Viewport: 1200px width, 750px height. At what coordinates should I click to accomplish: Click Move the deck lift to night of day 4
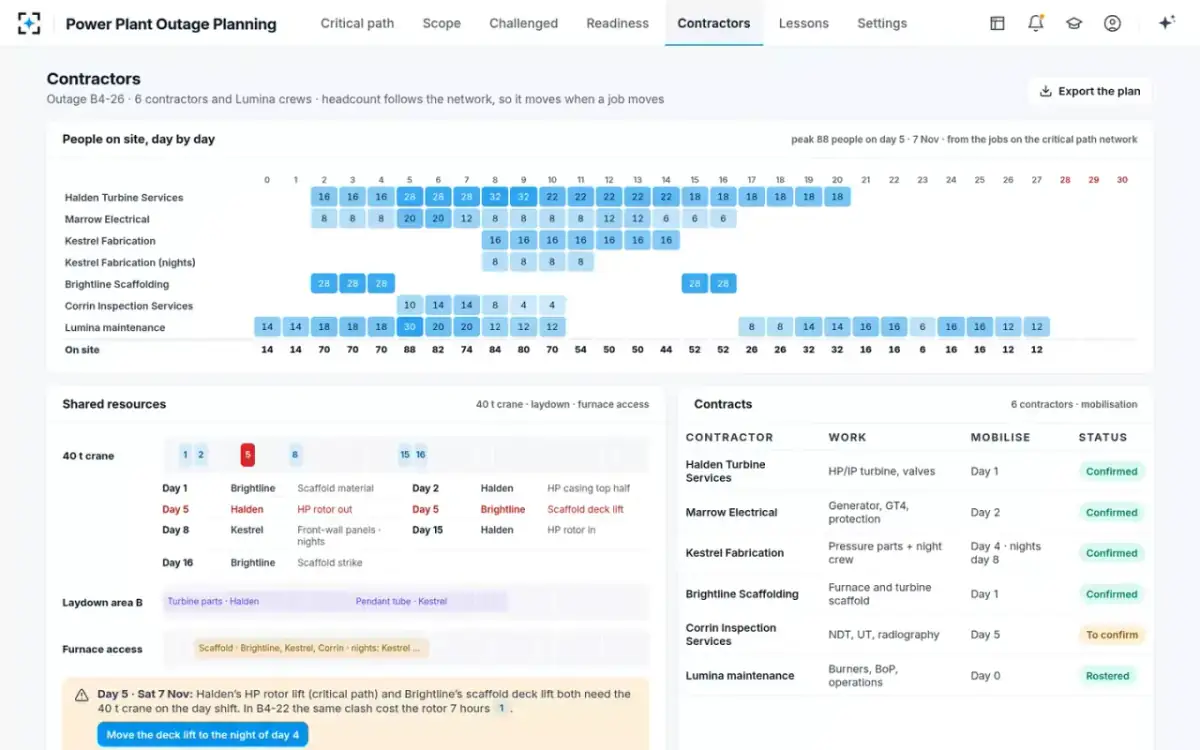(203, 735)
